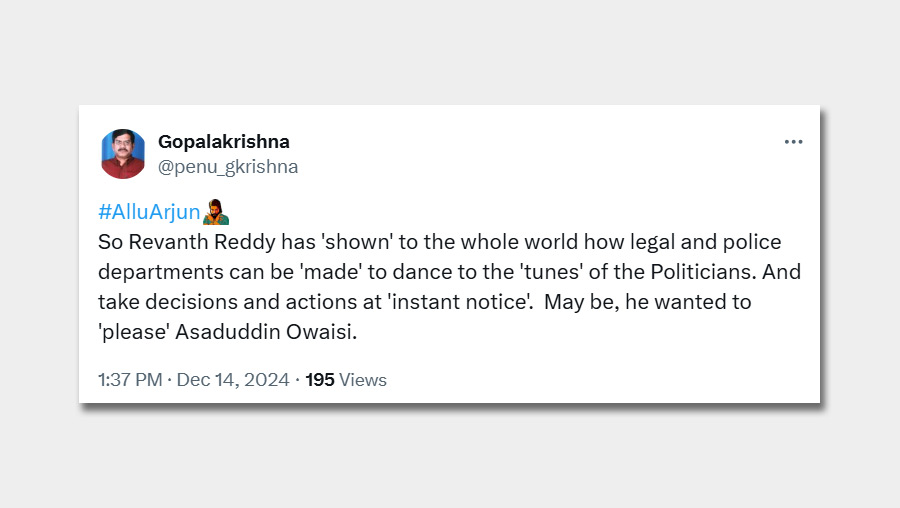Click the Views label after the count
The image size is (900, 508).
[363, 380]
